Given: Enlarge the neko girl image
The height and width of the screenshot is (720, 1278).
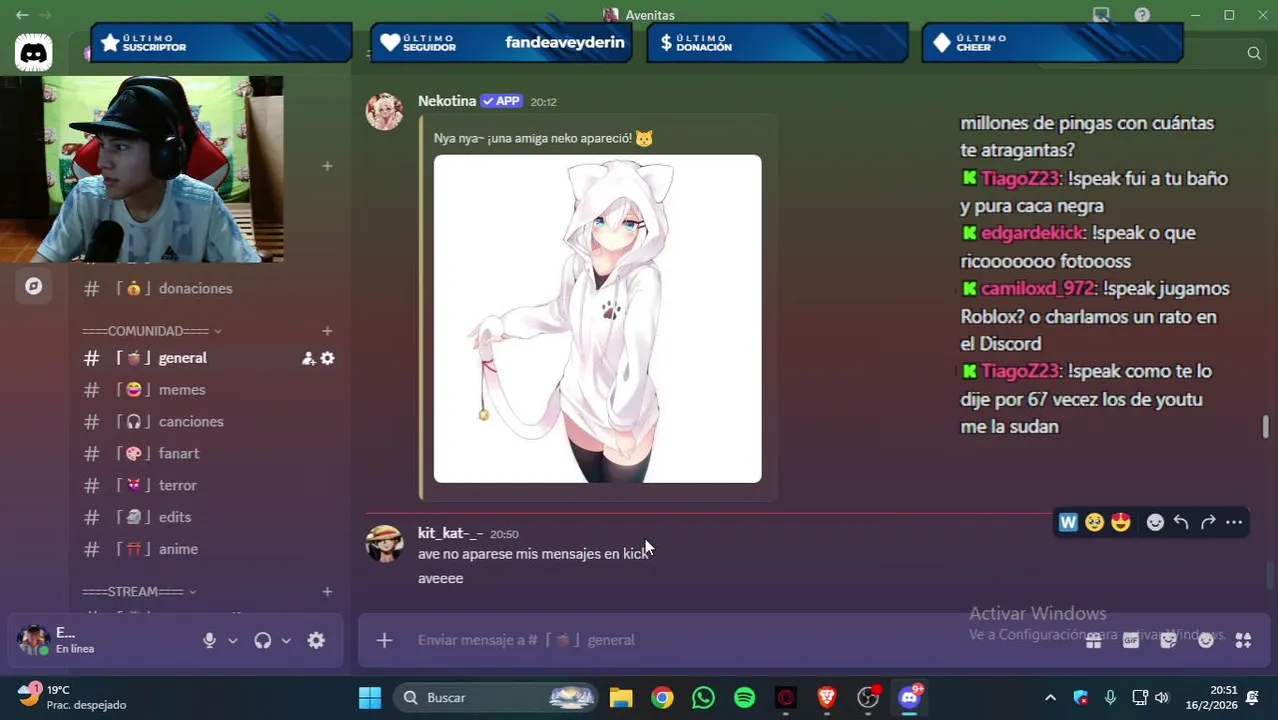Looking at the screenshot, I should (597, 319).
